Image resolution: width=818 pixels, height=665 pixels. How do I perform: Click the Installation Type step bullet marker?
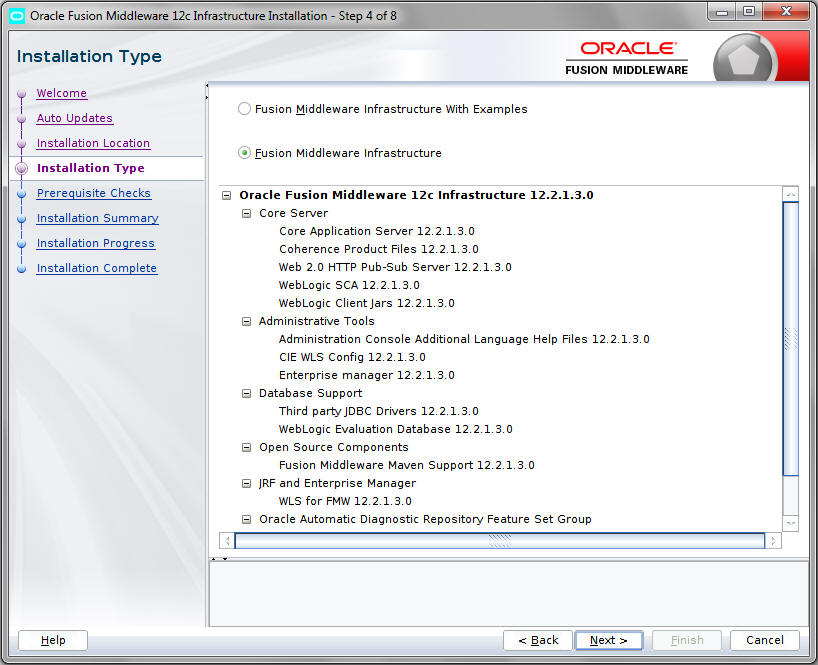21,168
